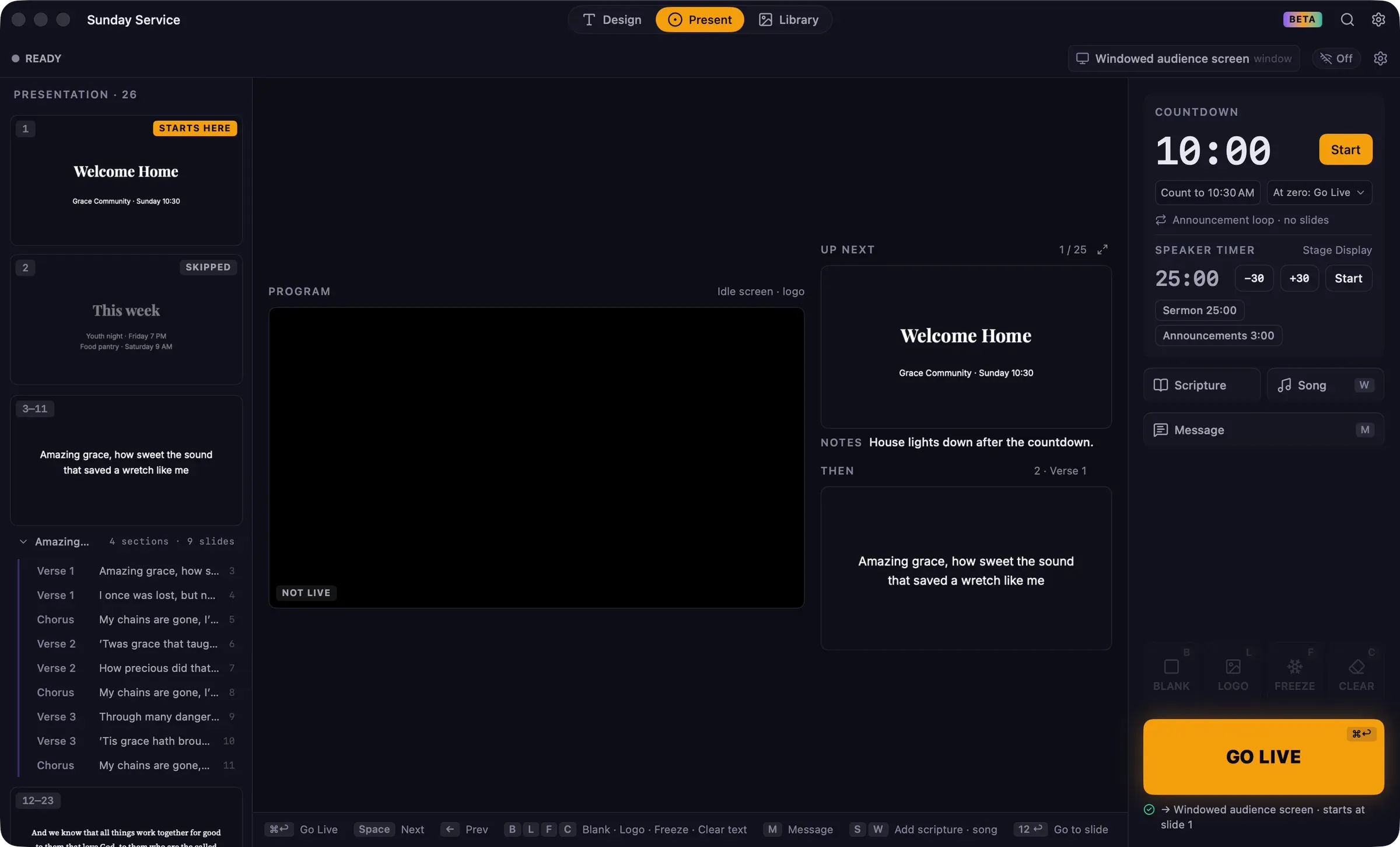Select Chorus row numbered 11
This screenshot has width=1400, height=847.
132,765
